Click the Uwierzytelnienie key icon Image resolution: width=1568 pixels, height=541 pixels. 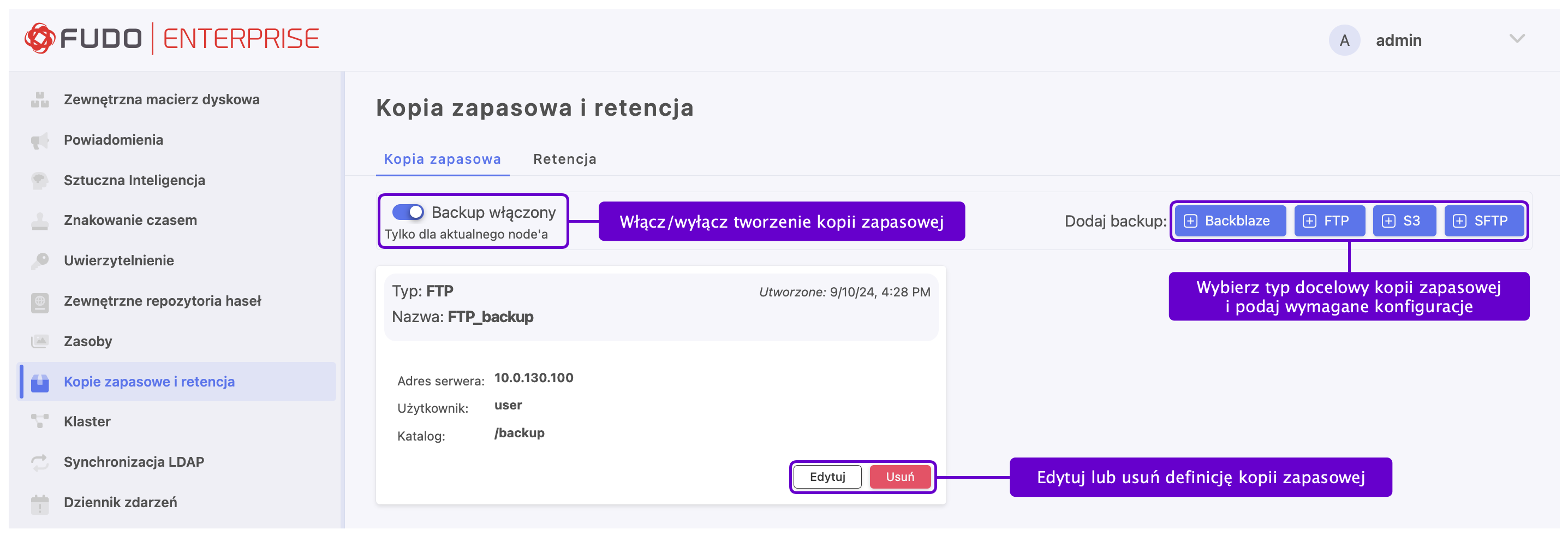39,261
